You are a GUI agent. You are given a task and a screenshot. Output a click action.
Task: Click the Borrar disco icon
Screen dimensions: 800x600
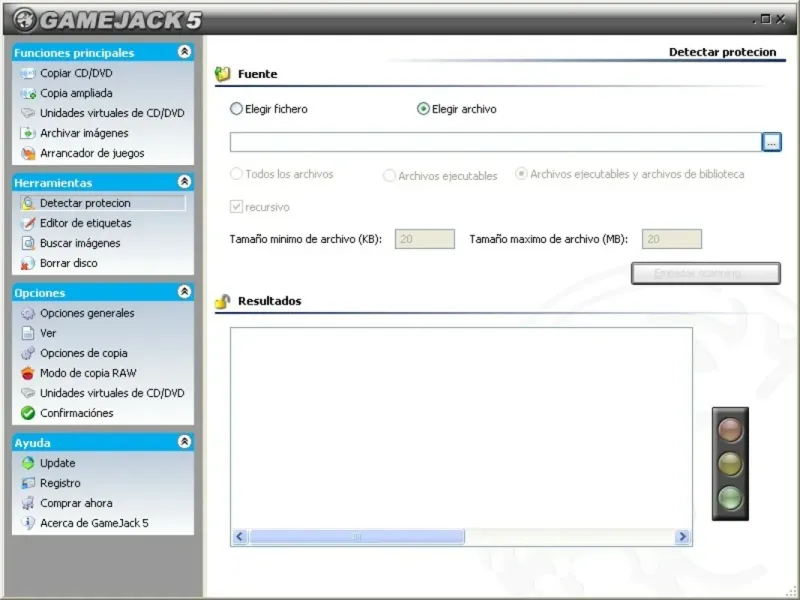(x=28, y=263)
